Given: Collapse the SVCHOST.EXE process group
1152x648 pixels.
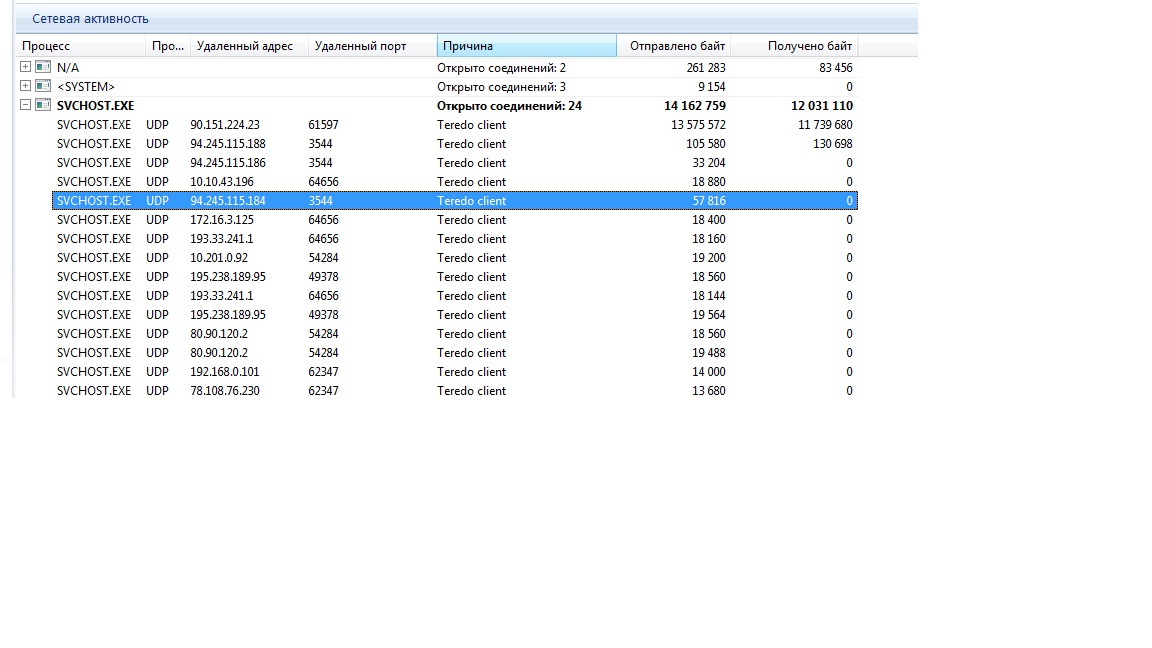Looking at the screenshot, I should (25, 105).
